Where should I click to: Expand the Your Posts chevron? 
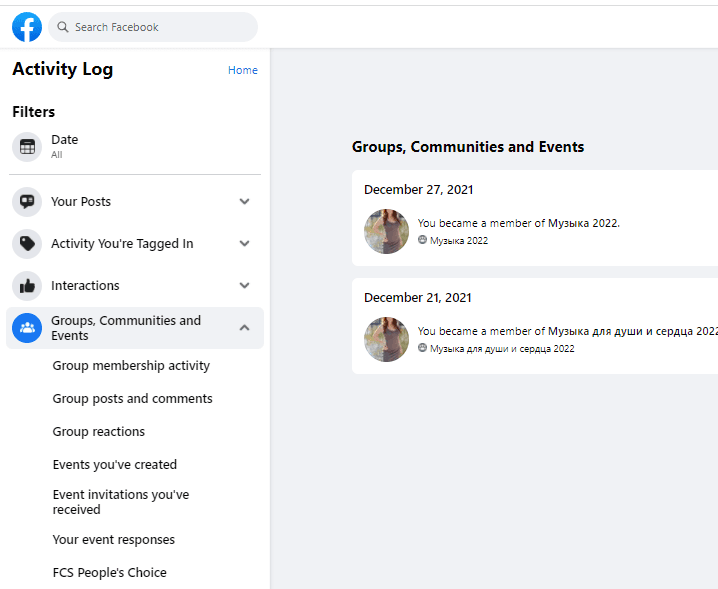coord(245,202)
